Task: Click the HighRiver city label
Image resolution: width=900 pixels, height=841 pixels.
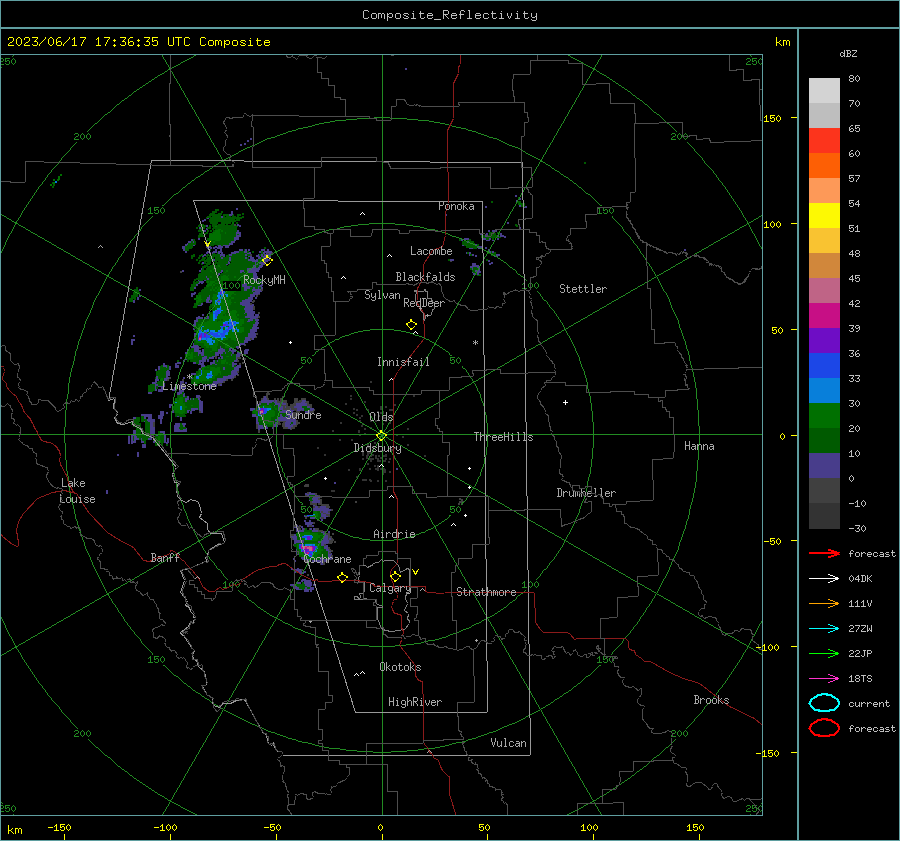Action: tap(415, 702)
